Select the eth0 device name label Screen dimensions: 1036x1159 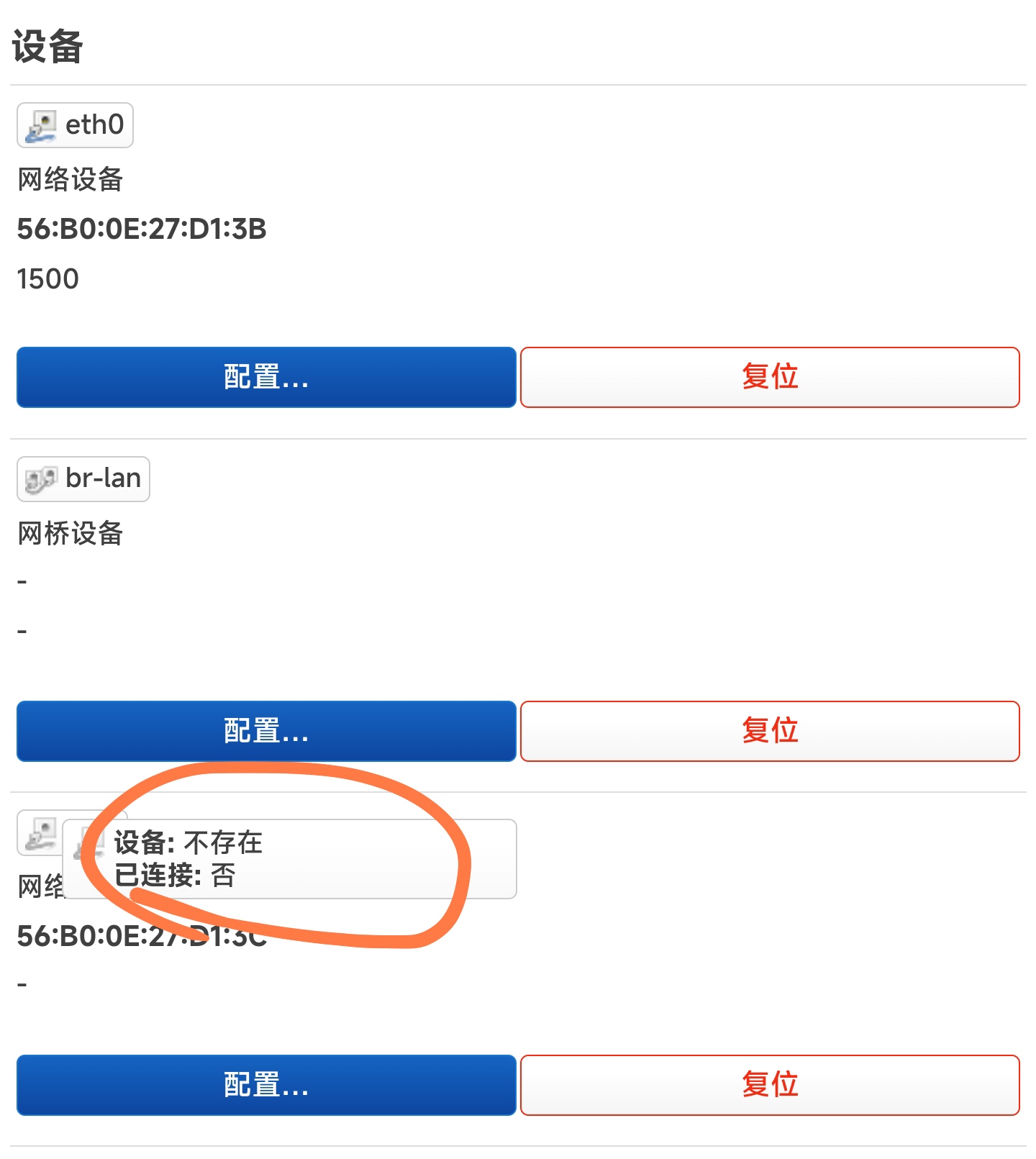[x=94, y=125]
